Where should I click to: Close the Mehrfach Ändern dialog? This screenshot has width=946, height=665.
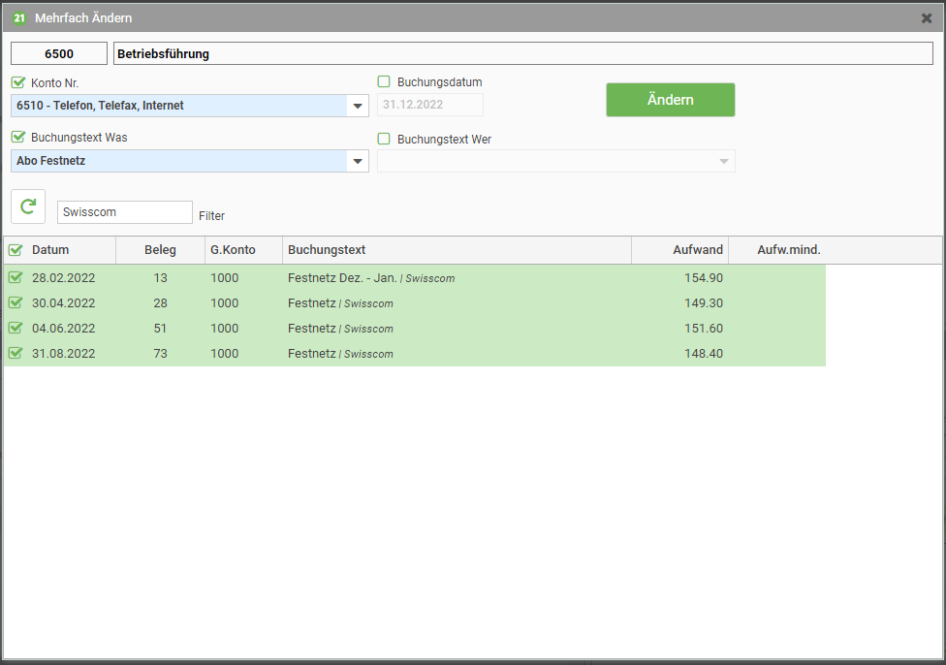click(x=927, y=18)
